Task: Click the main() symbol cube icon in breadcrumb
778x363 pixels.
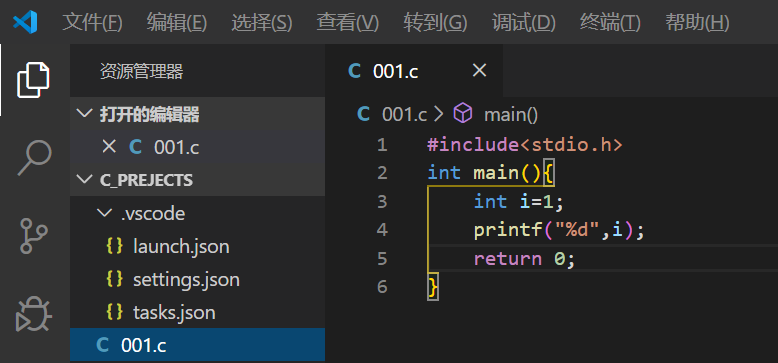Action: click(463, 114)
